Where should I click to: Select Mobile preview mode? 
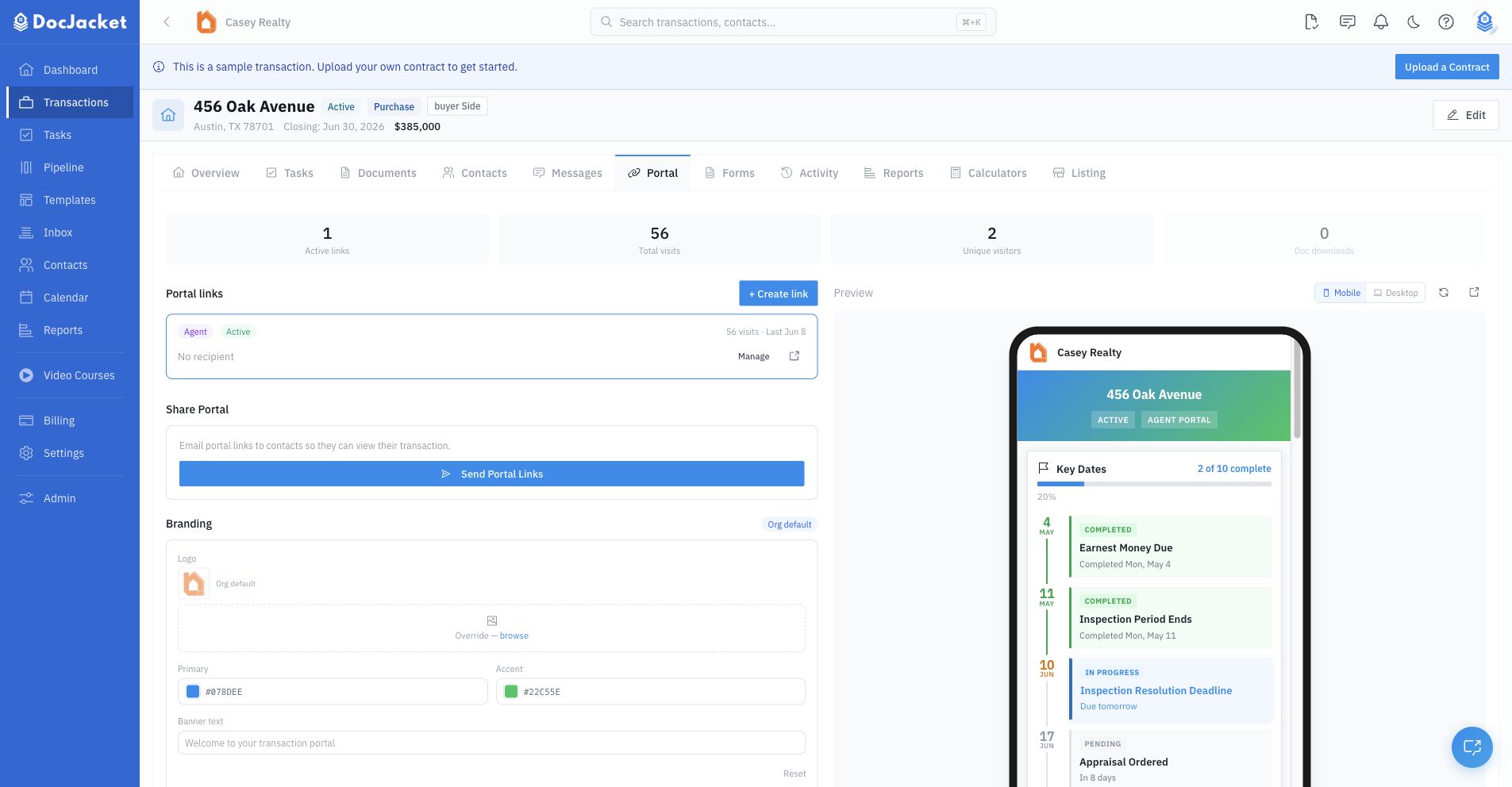(x=1341, y=293)
